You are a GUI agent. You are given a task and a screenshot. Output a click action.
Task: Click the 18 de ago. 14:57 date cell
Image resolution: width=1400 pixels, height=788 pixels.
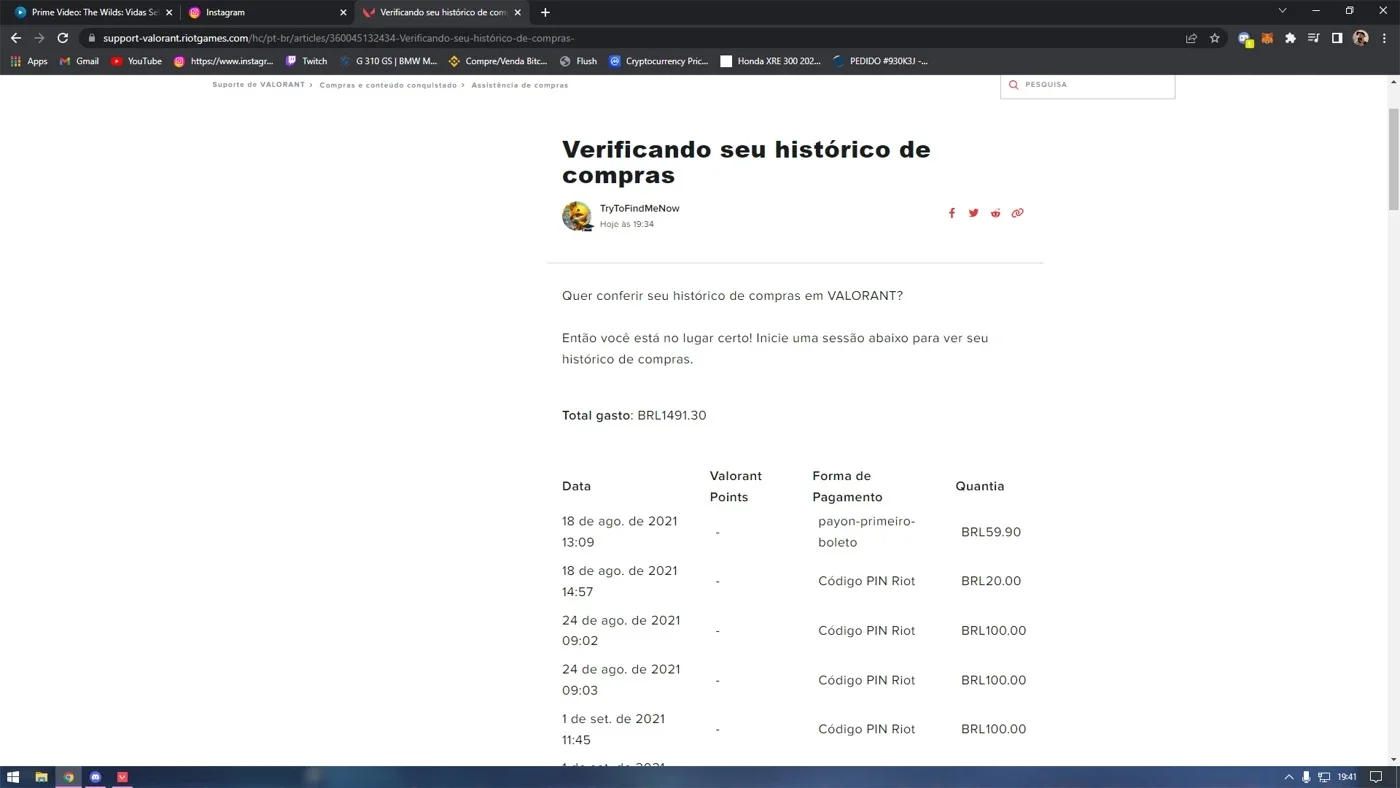pos(619,581)
